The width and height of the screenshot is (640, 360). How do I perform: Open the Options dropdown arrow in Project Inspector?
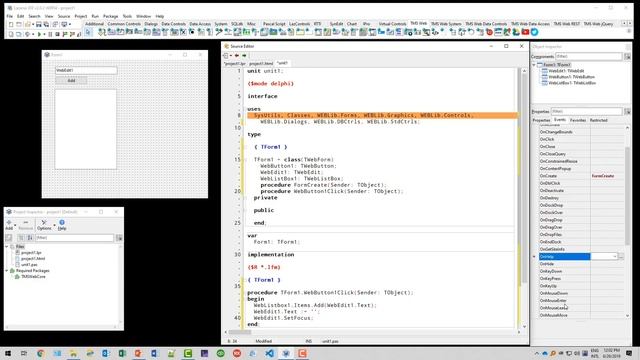tap(54, 225)
